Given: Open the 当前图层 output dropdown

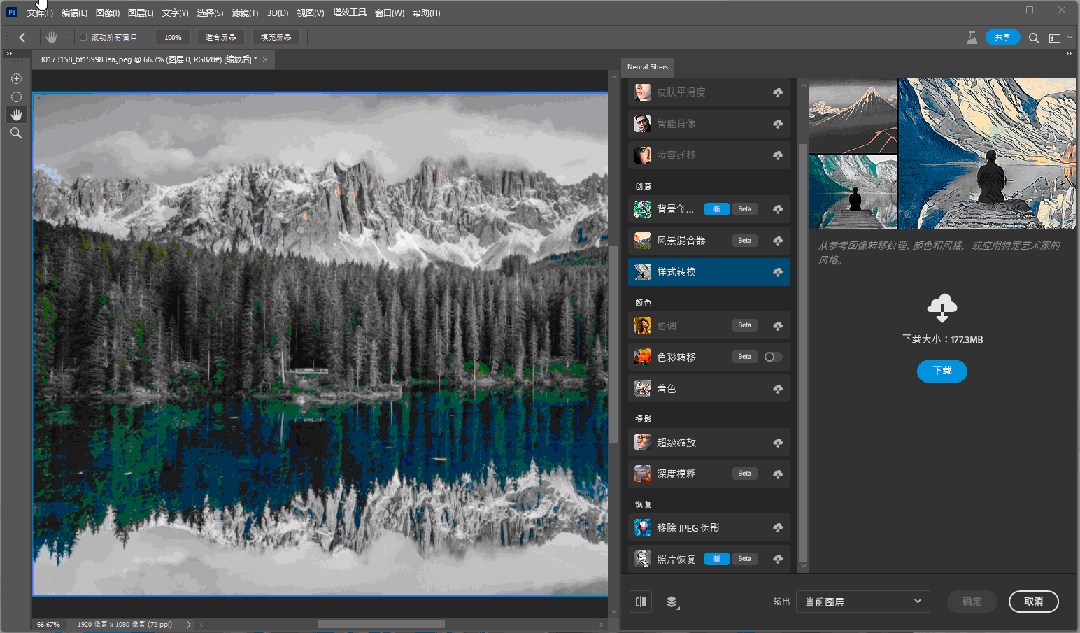Looking at the screenshot, I should (x=862, y=601).
